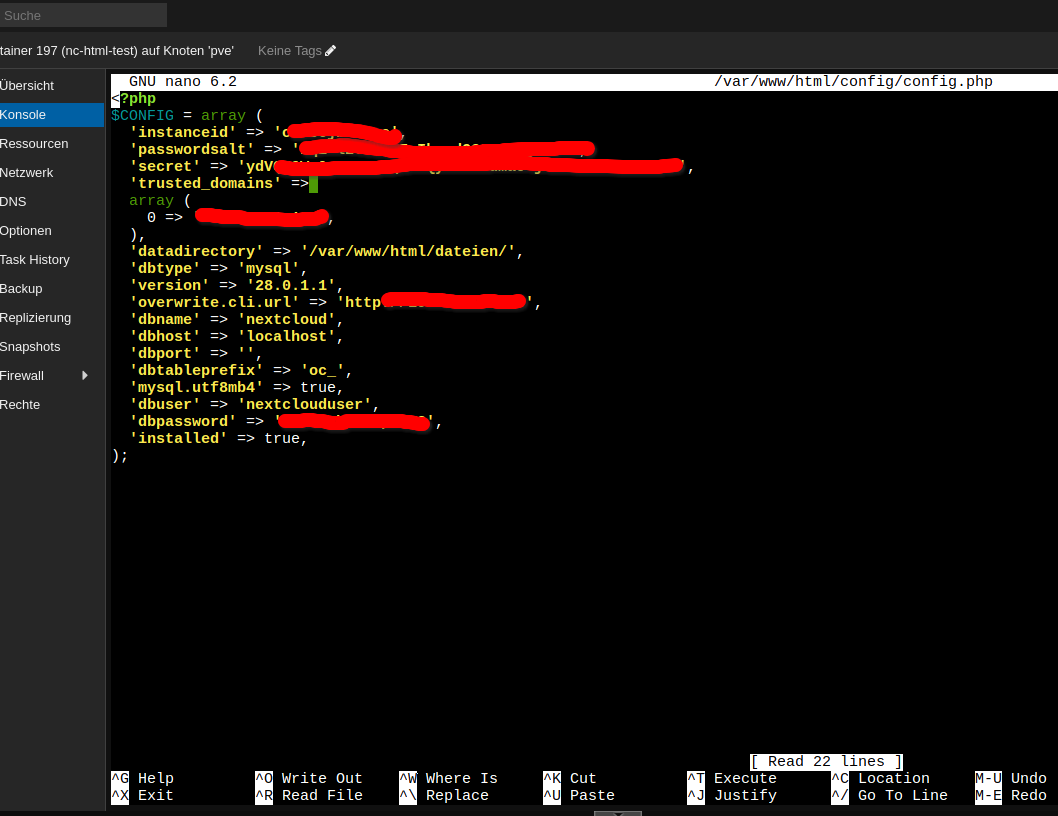Click the Suche search field
The image size is (1058, 816).
83,15
